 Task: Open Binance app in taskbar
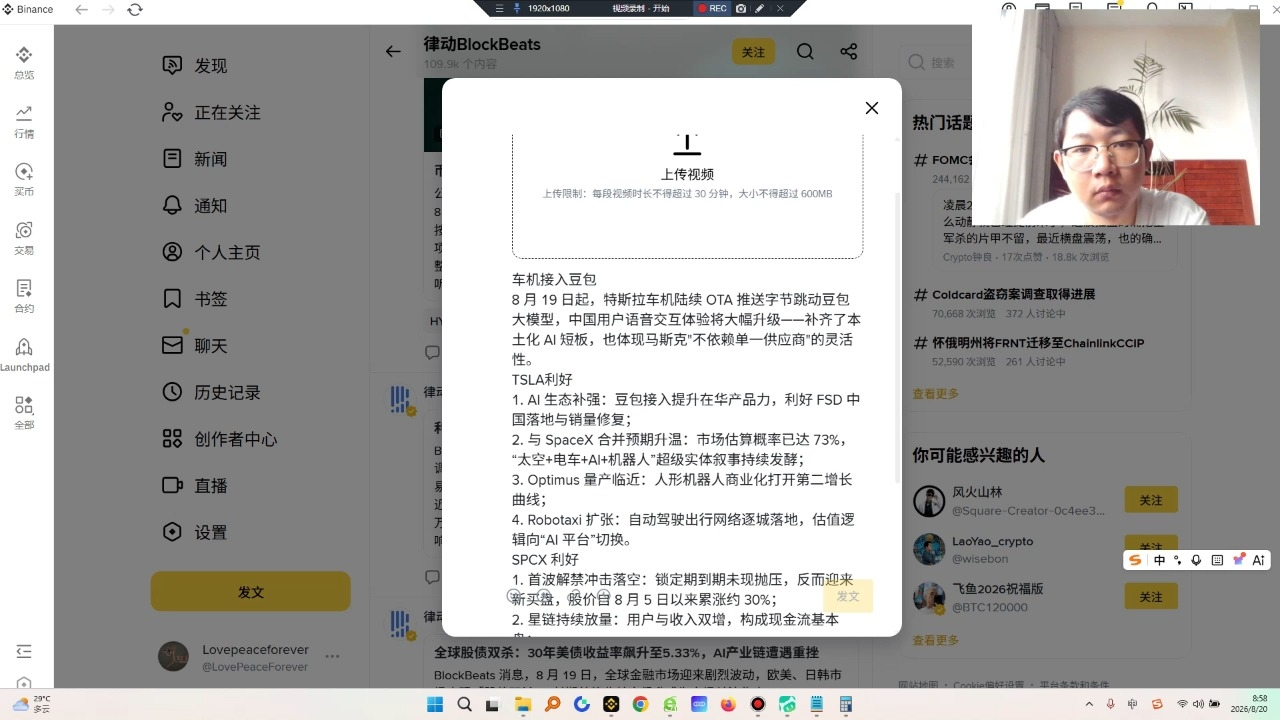tap(611, 705)
